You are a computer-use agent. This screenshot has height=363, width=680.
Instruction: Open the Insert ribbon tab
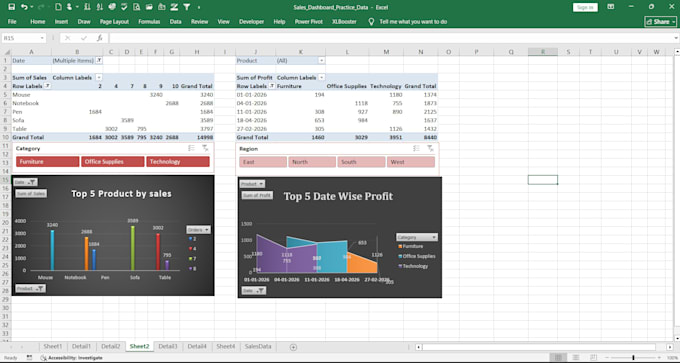pos(61,22)
